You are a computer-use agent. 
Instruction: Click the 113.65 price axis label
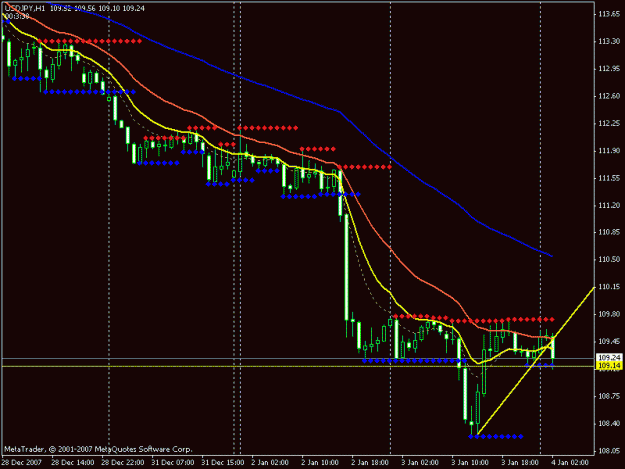(x=609, y=14)
